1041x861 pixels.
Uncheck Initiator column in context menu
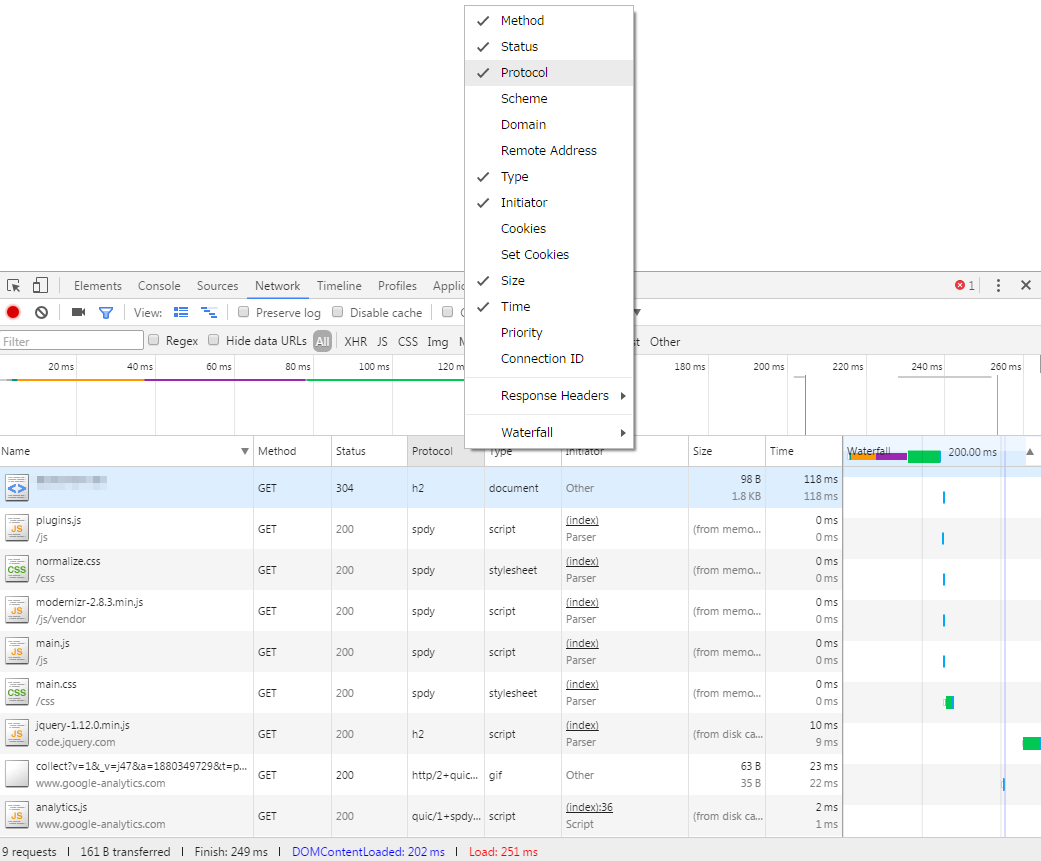click(x=549, y=202)
